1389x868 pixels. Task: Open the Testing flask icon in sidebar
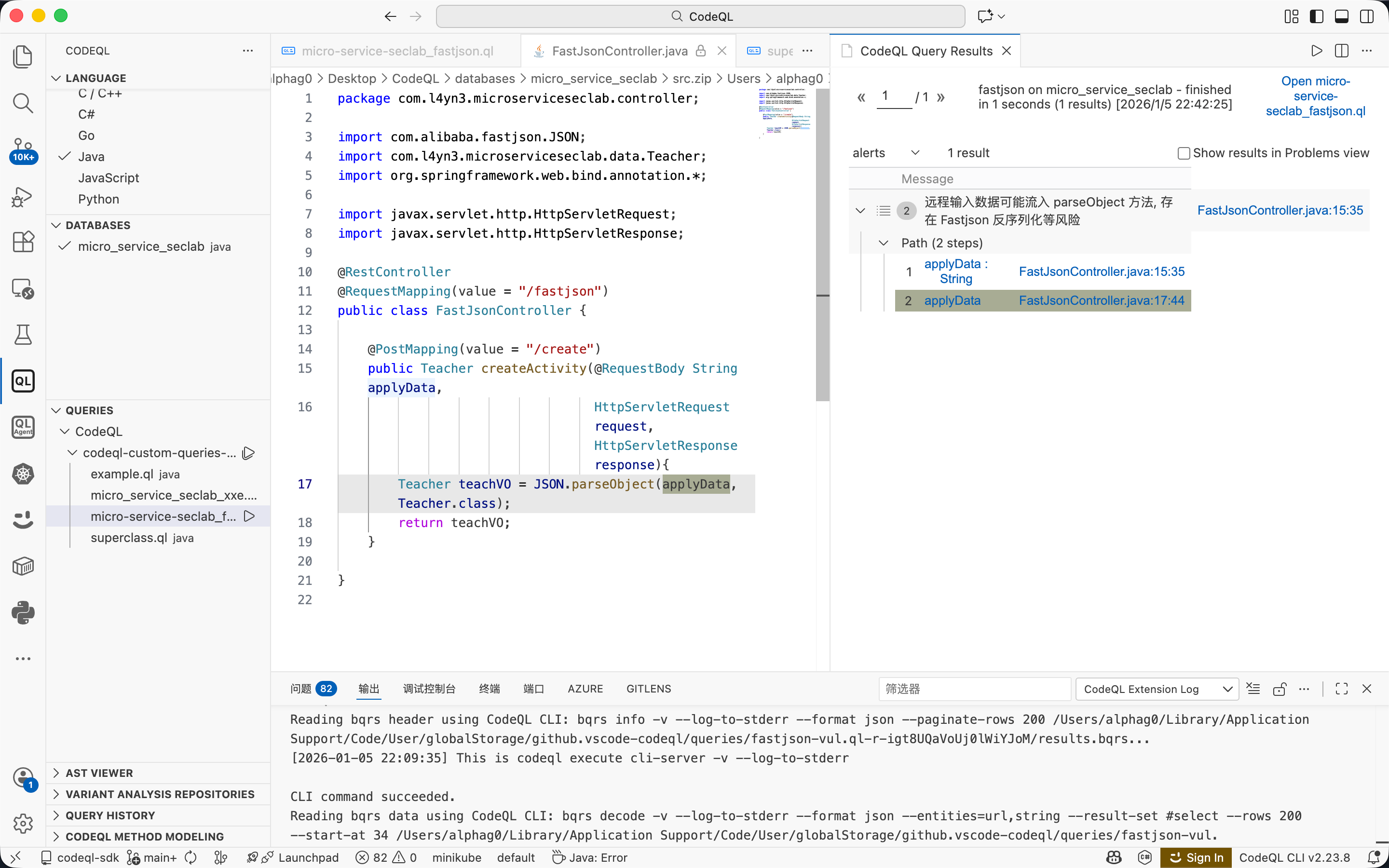(x=23, y=335)
